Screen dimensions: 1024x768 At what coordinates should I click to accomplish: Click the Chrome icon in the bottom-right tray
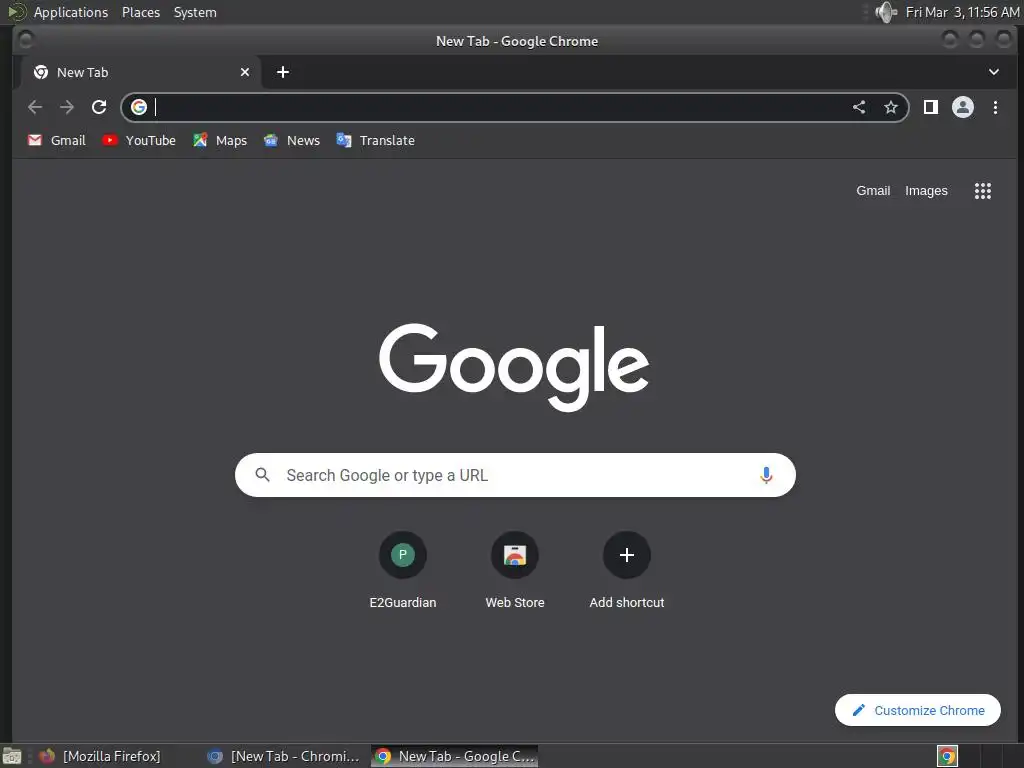[x=947, y=756]
